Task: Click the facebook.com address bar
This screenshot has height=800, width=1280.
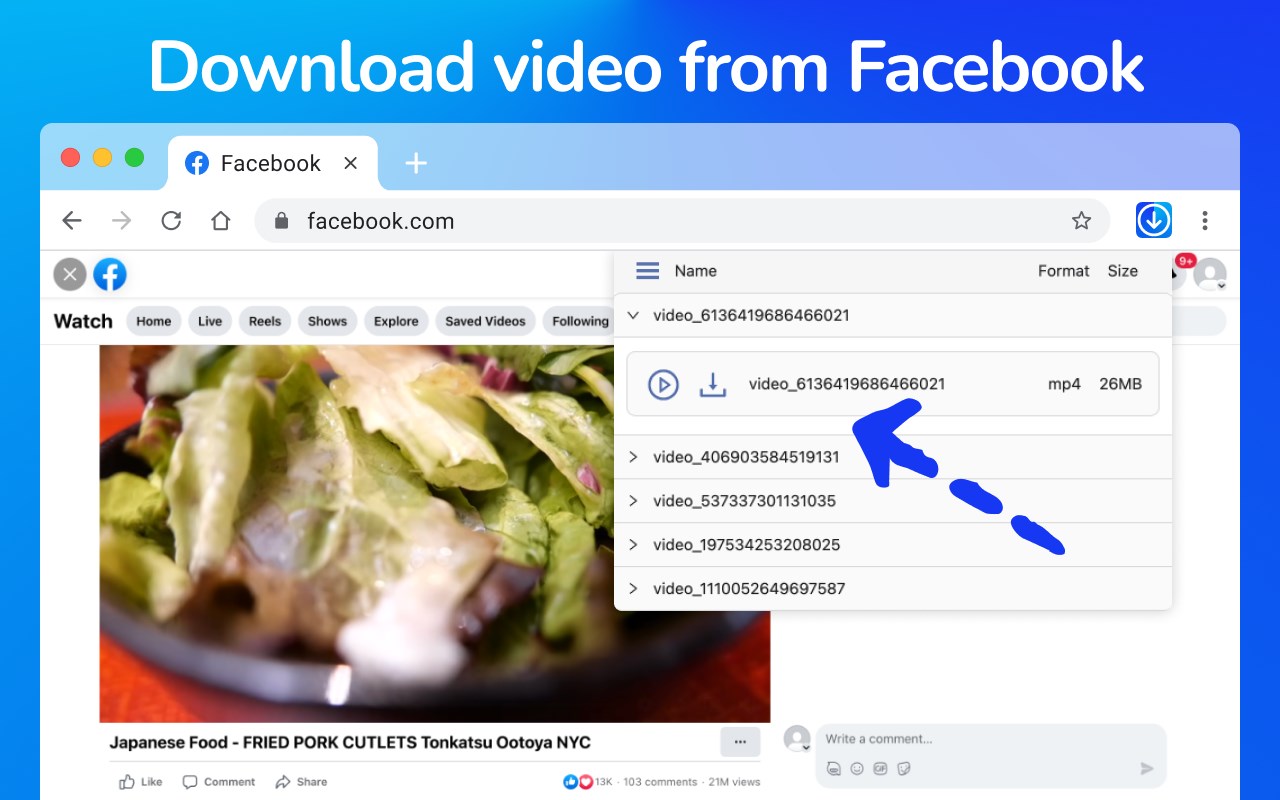Action: pyautogui.click(x=682, y=221)
